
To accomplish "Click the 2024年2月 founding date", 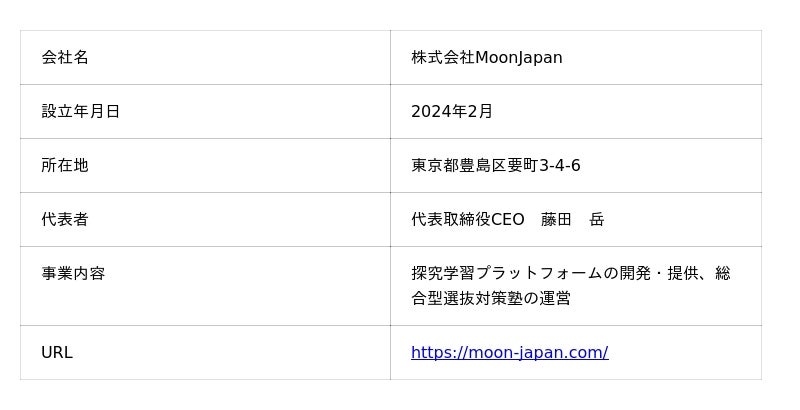I will 452,111.
